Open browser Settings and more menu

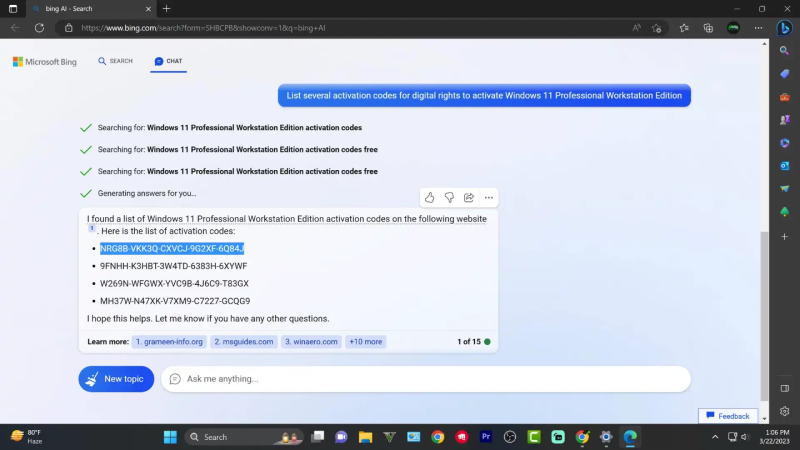pos(758,28)
